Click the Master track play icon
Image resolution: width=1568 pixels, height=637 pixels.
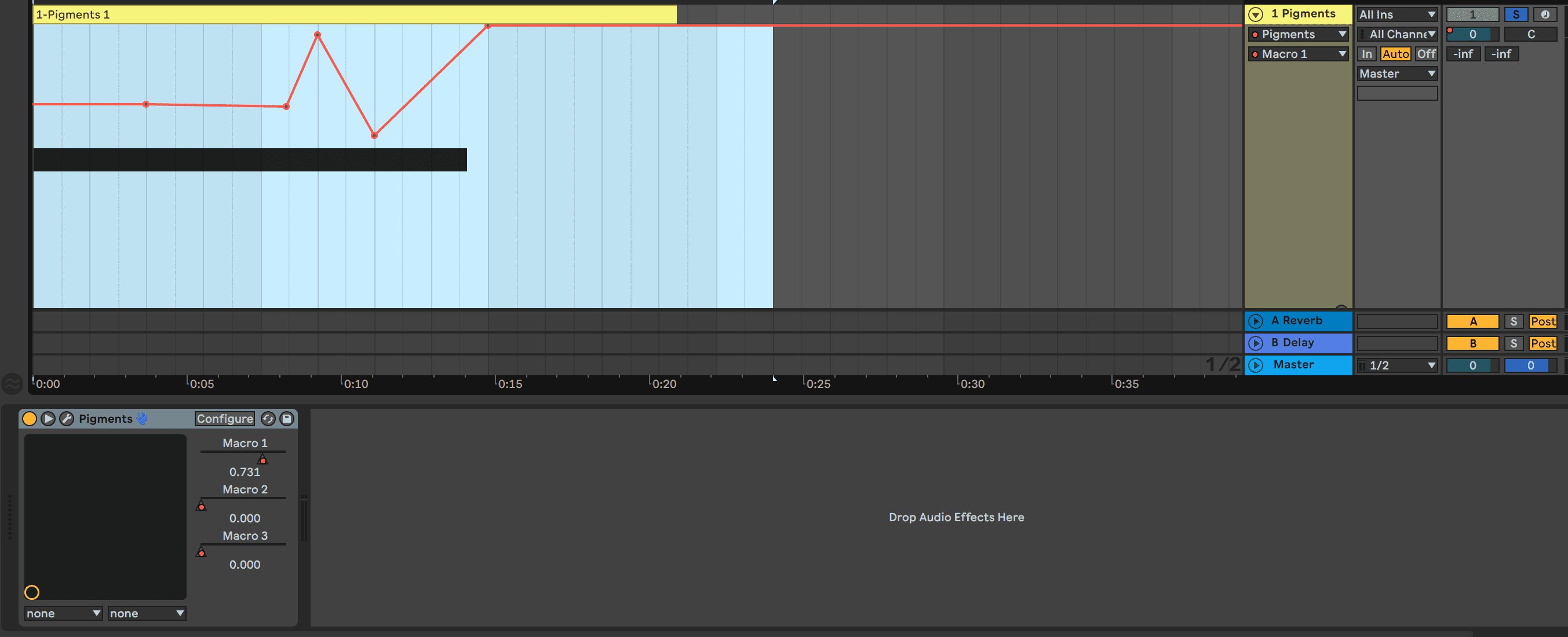coord(1256,365)
